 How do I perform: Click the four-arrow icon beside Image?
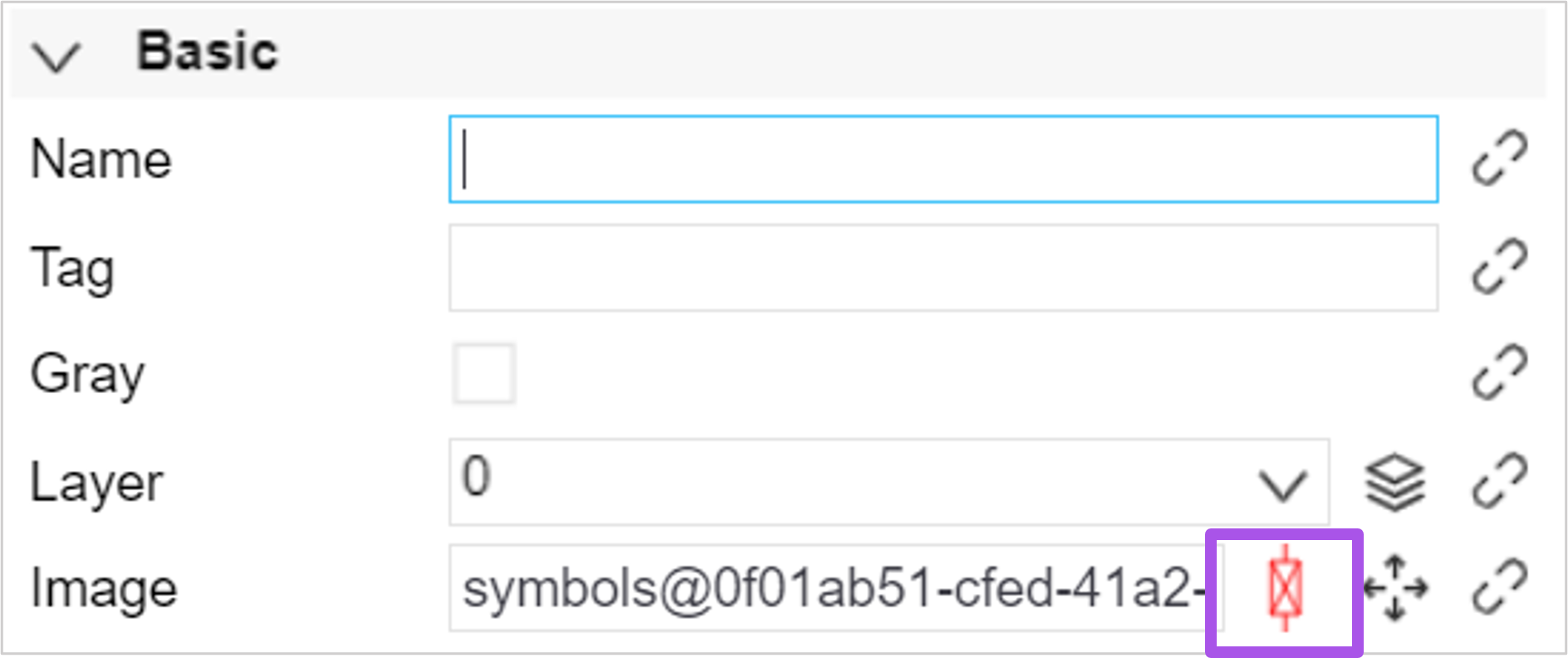(x=1395, y=588)
